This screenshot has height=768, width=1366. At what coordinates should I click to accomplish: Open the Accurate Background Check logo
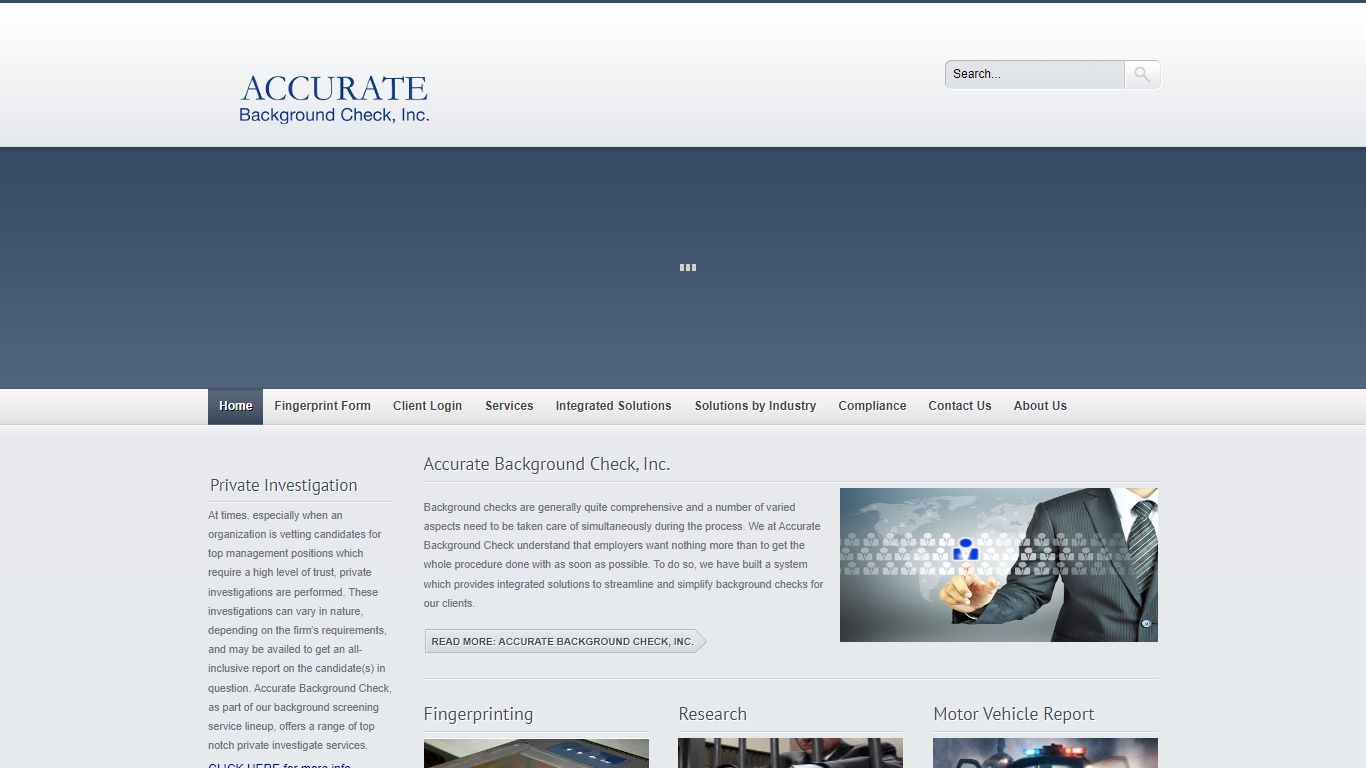pos(334,99)
